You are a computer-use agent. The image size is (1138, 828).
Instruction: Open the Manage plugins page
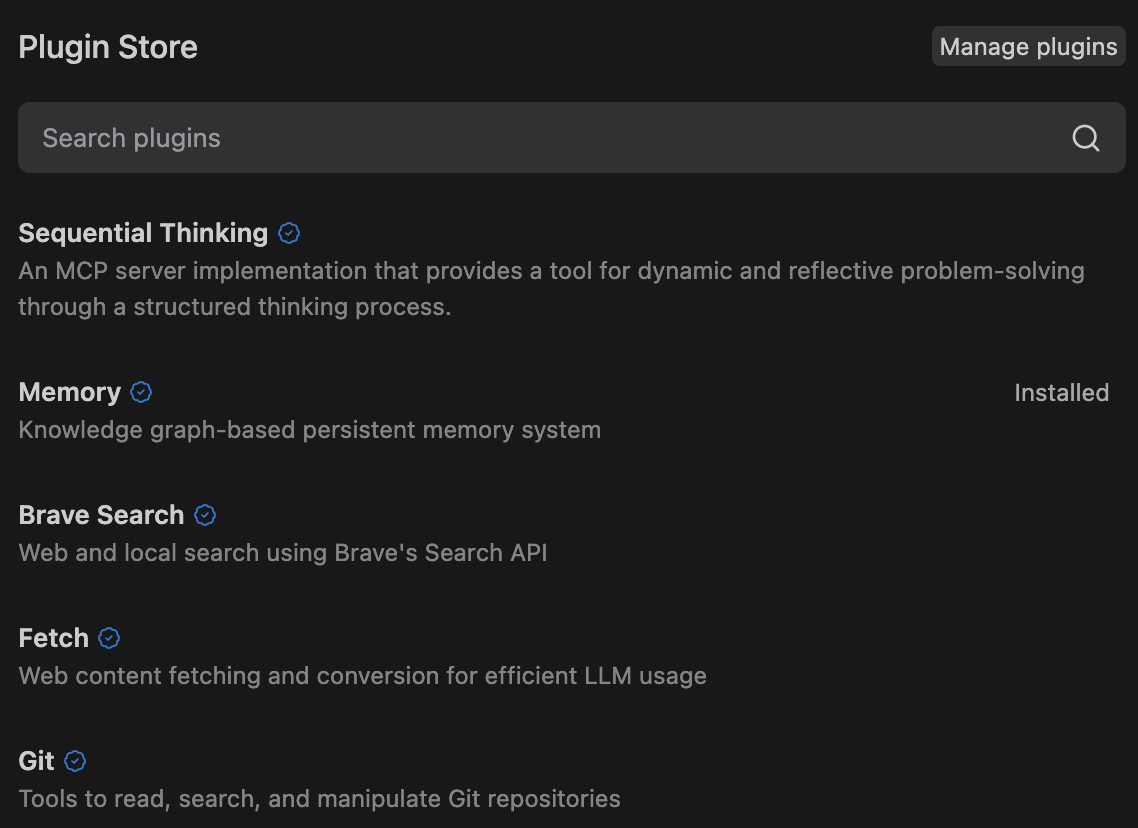click(1028, 47)
